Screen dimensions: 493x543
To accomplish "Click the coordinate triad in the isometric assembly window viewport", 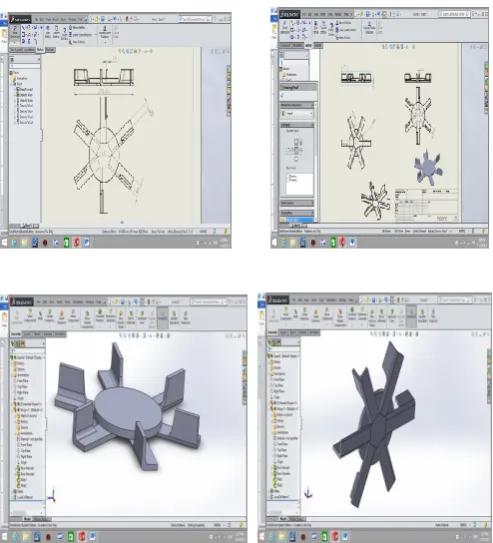I will tap(52, 494).
